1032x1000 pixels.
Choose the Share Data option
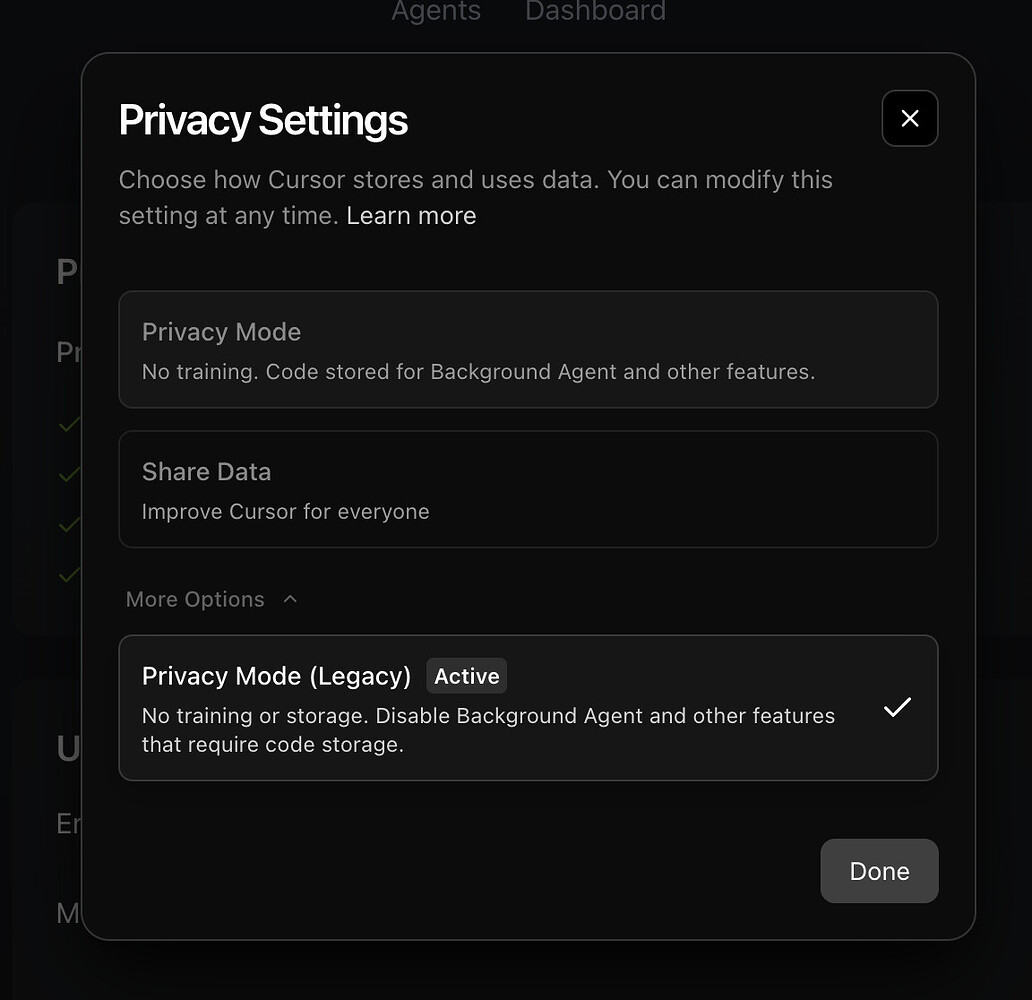528,489
